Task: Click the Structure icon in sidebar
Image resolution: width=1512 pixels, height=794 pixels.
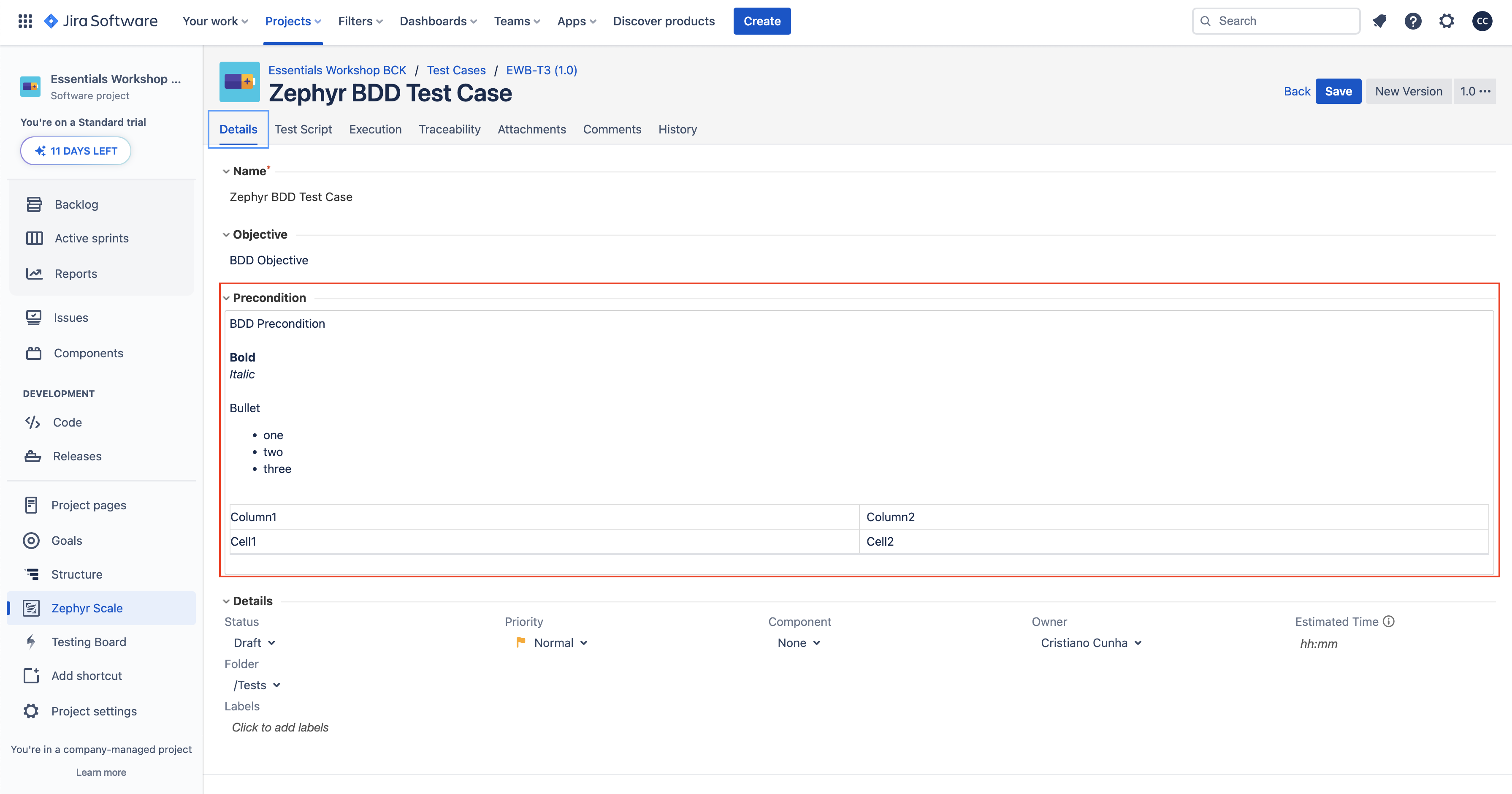Action: pos(32,574)
